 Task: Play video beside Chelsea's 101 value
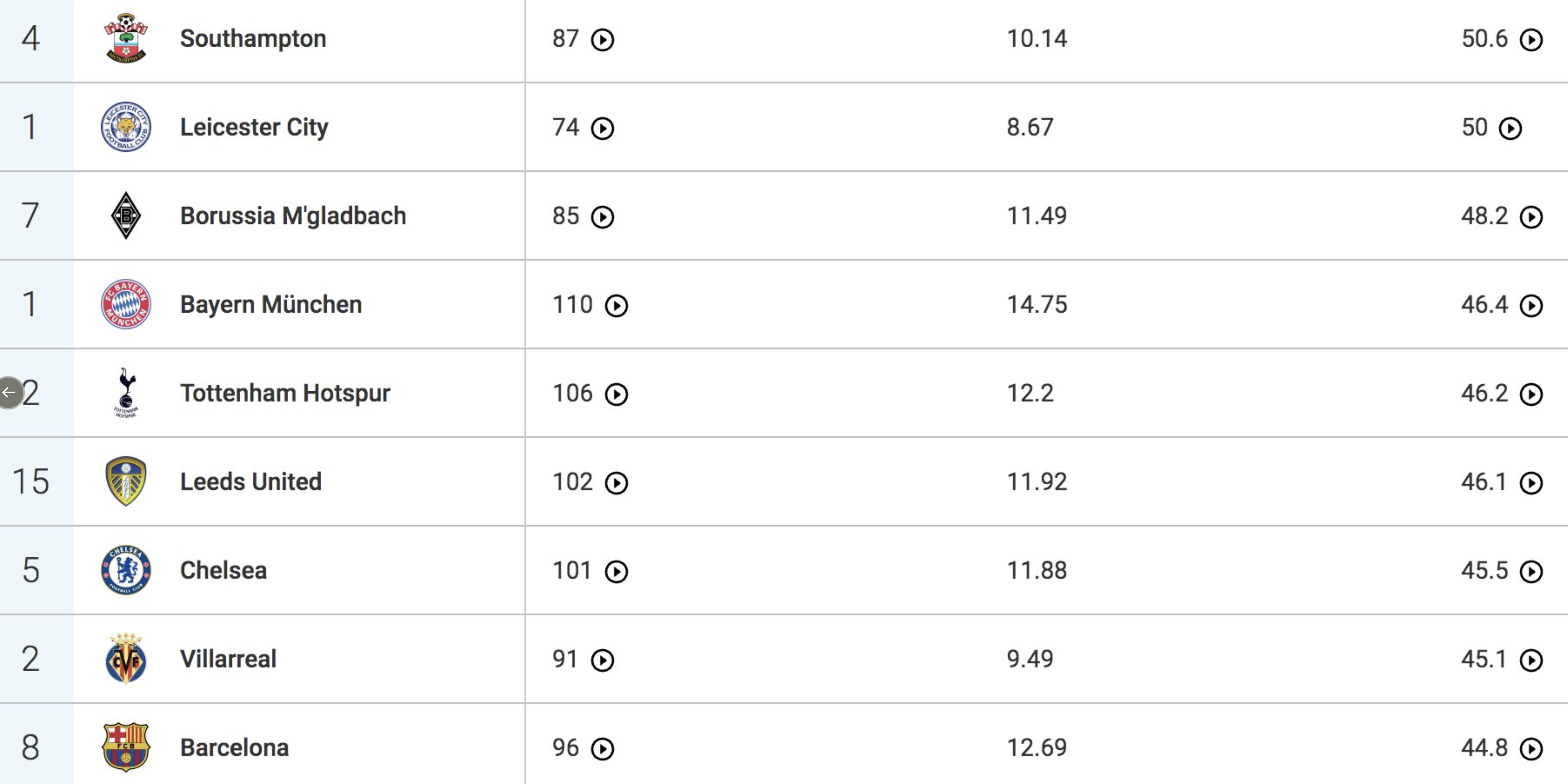click(616, 572)
